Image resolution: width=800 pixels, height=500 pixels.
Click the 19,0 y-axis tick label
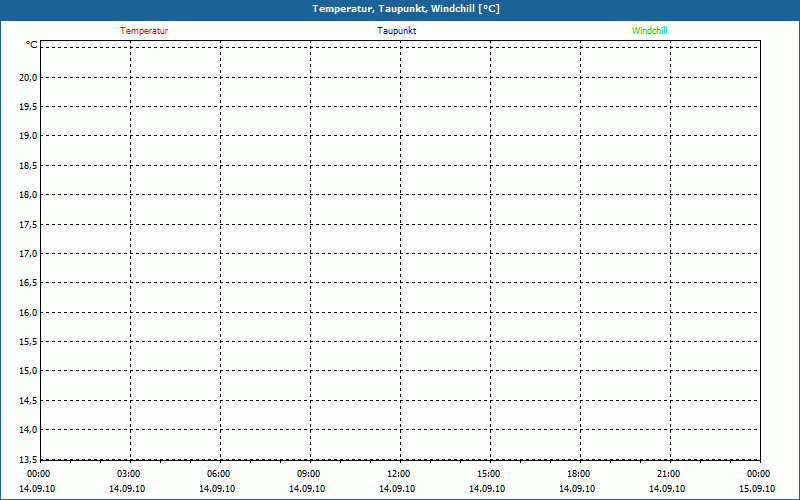(28, 136)
